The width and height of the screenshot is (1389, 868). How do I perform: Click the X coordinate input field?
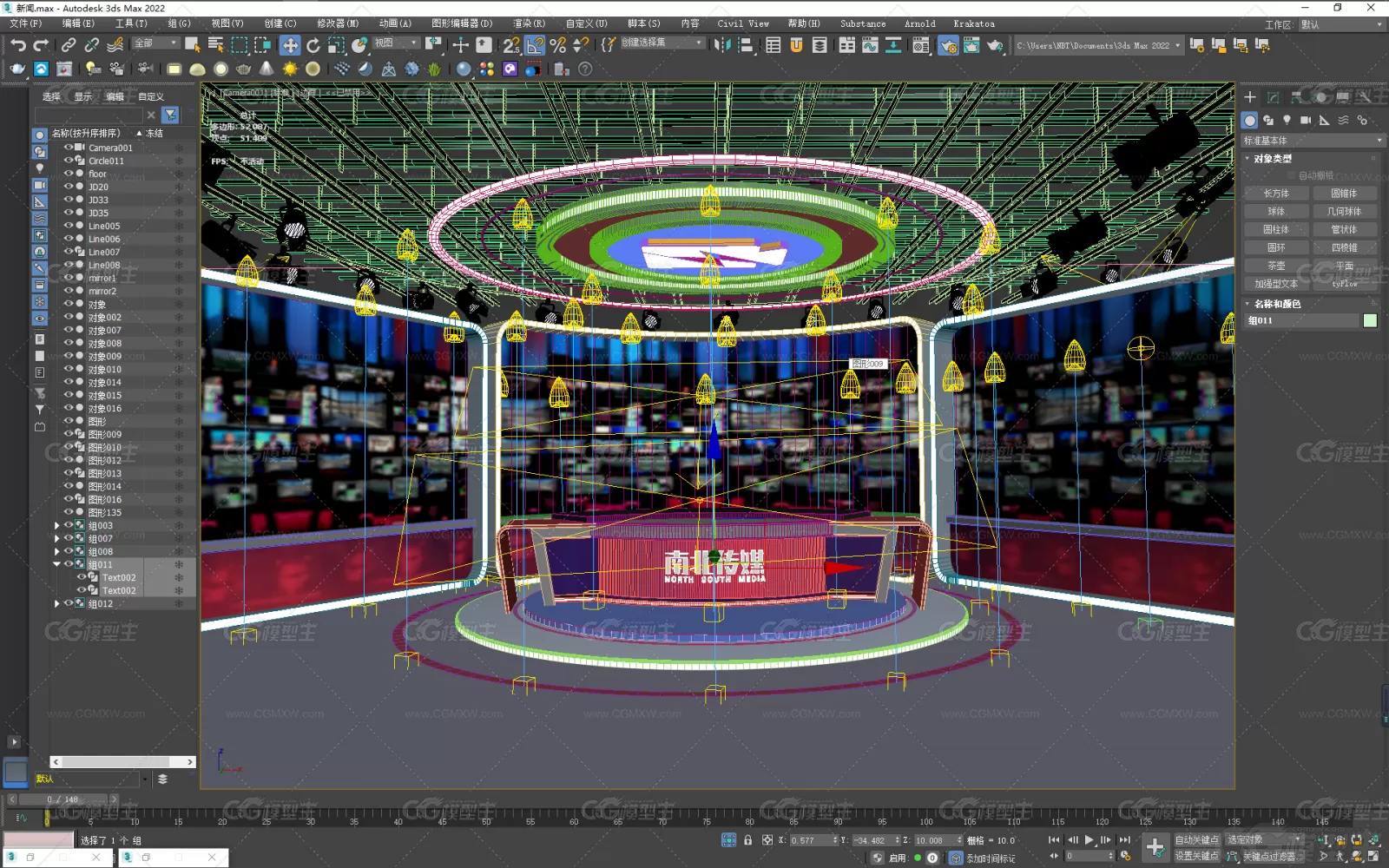tap(813, 840)
